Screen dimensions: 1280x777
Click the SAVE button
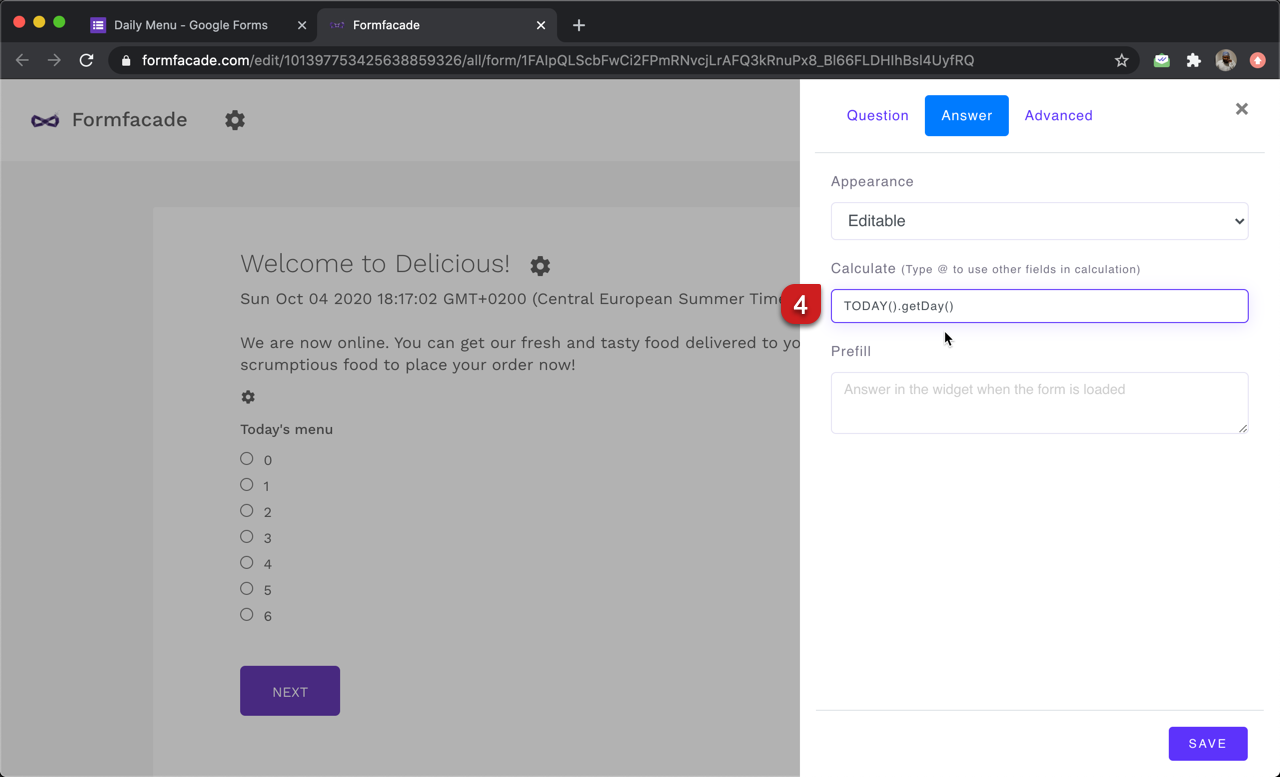pos(1207,743)
